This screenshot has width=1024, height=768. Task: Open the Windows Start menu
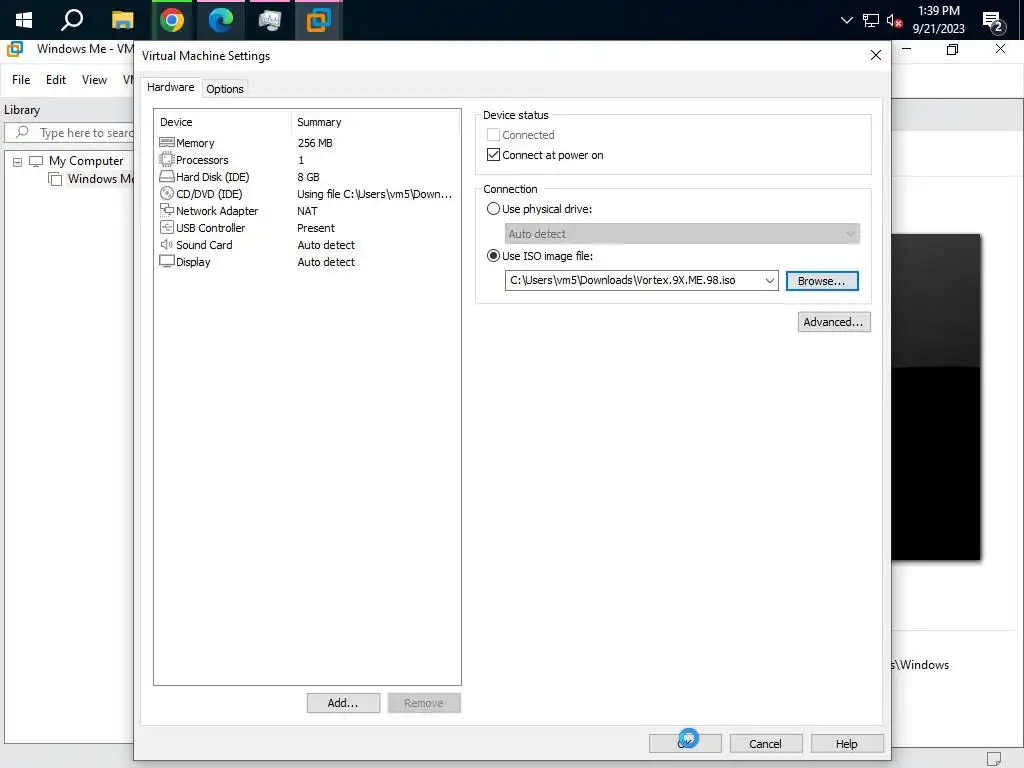click(x=24, y=20)
